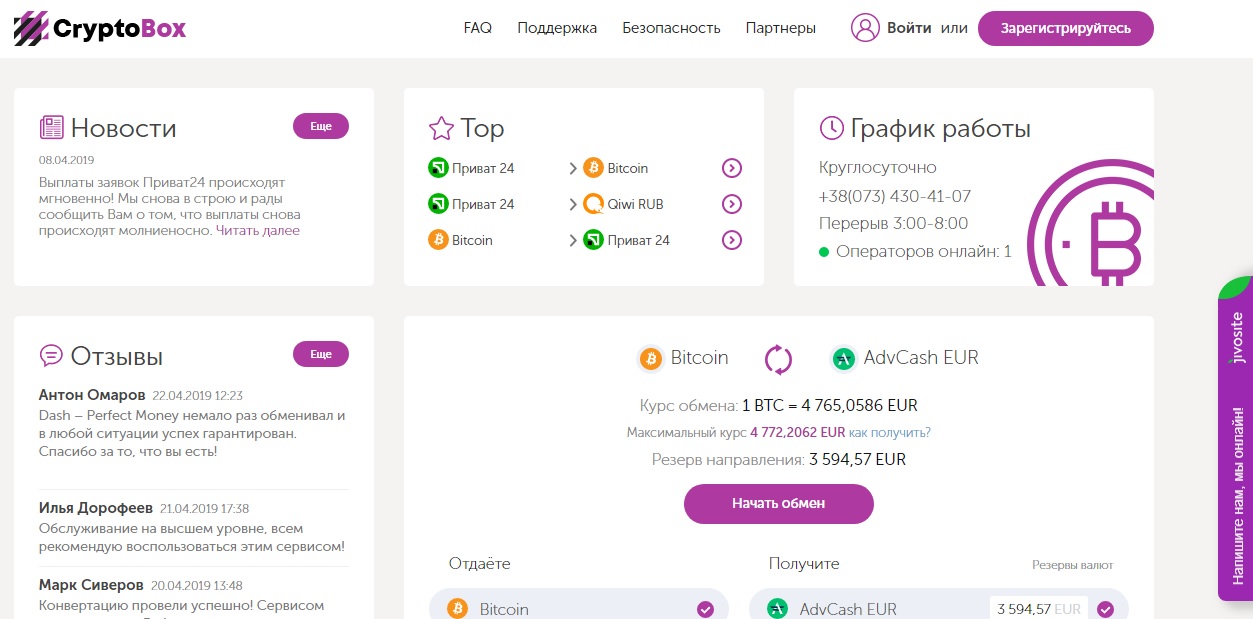Click the user profile icon
1253x619 pixels.
[x=864, y=28]
